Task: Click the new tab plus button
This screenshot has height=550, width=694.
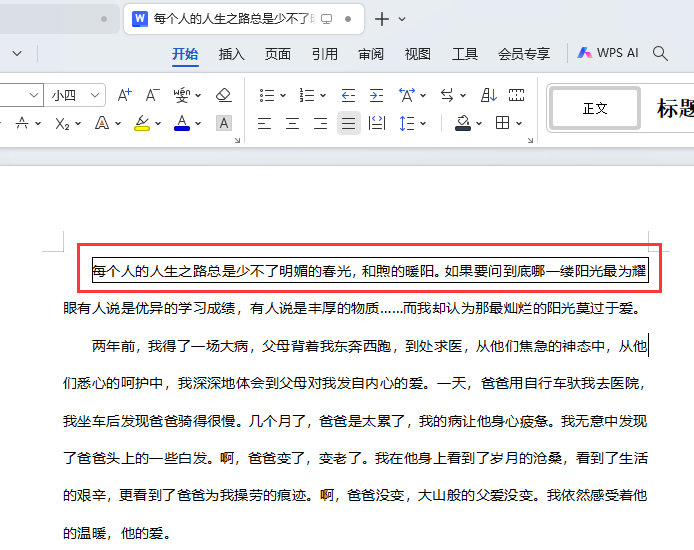Action: point(382,19)
